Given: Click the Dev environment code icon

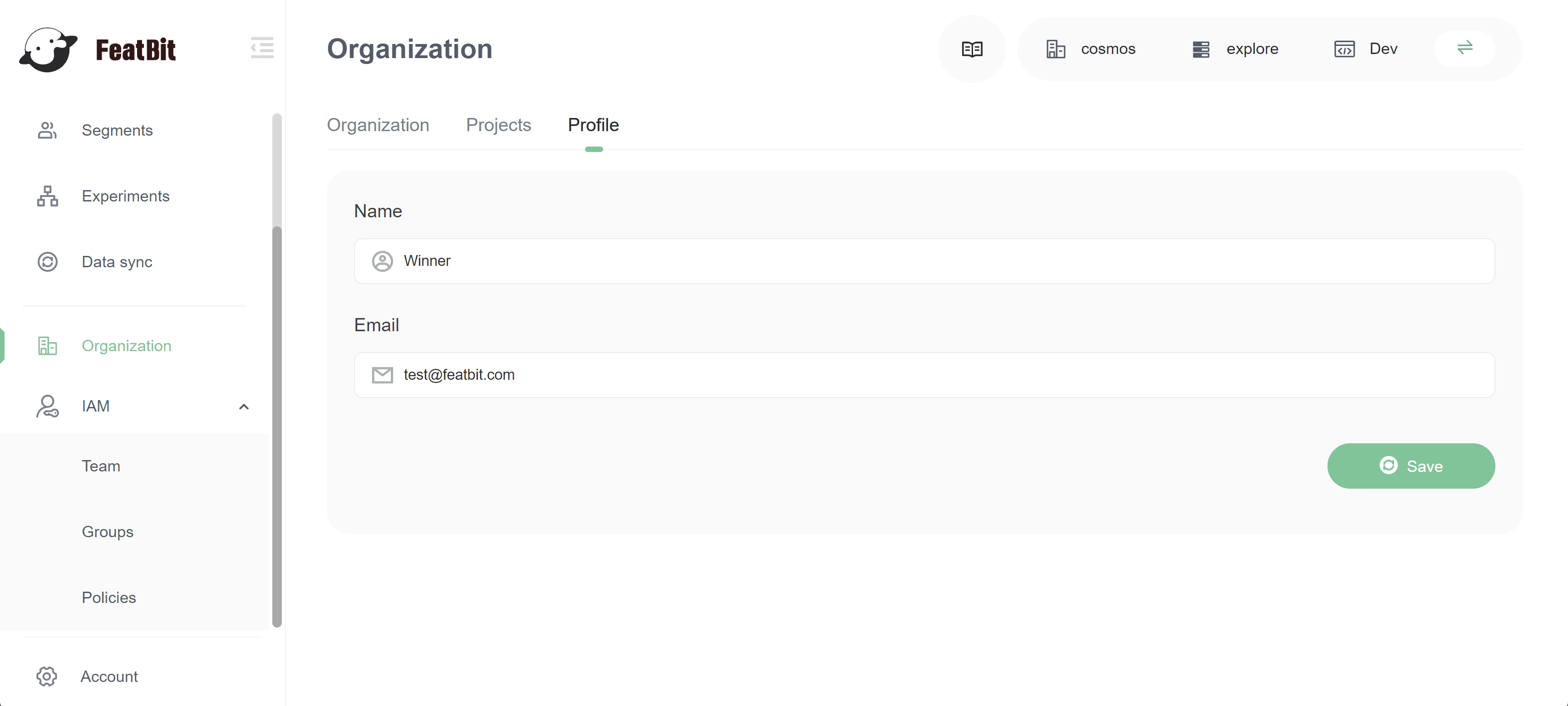Looking at the screenshot, I should pyautogui.click(x=1344, y=49).
